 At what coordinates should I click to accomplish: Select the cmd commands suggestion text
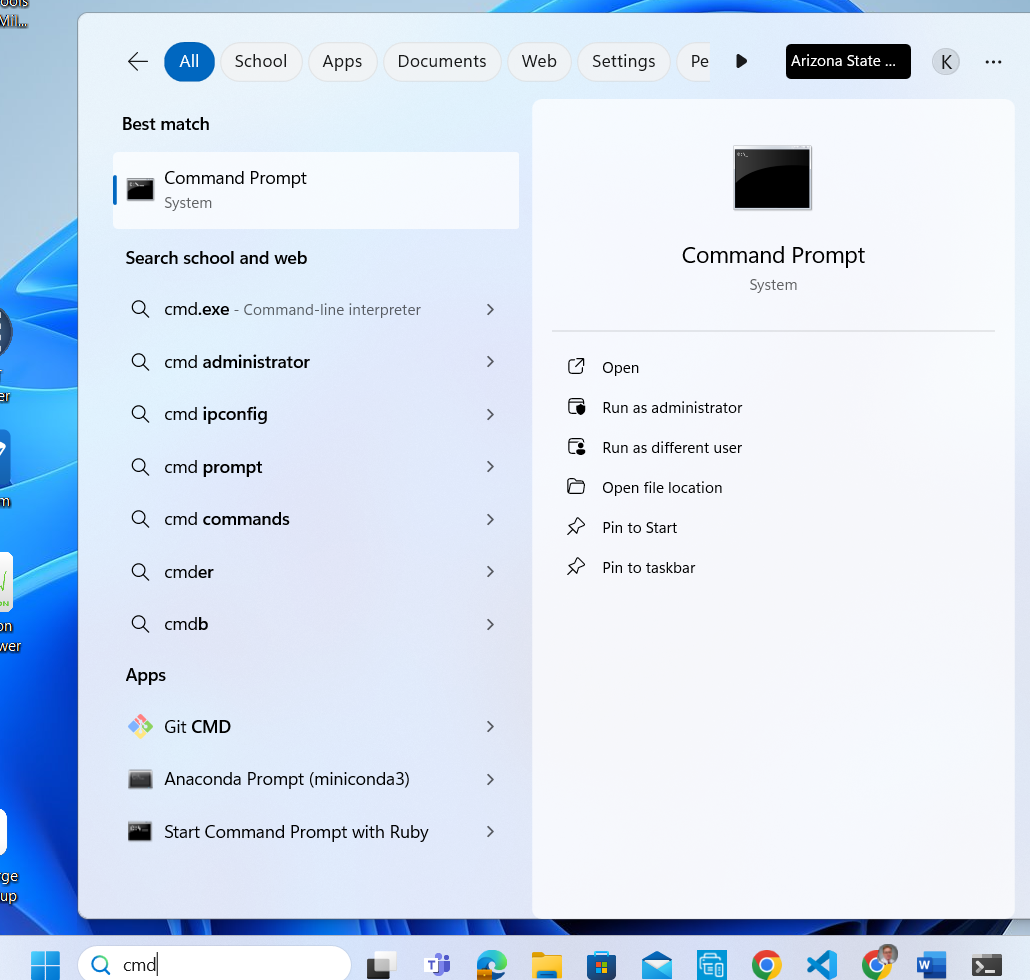pos(227,520)
